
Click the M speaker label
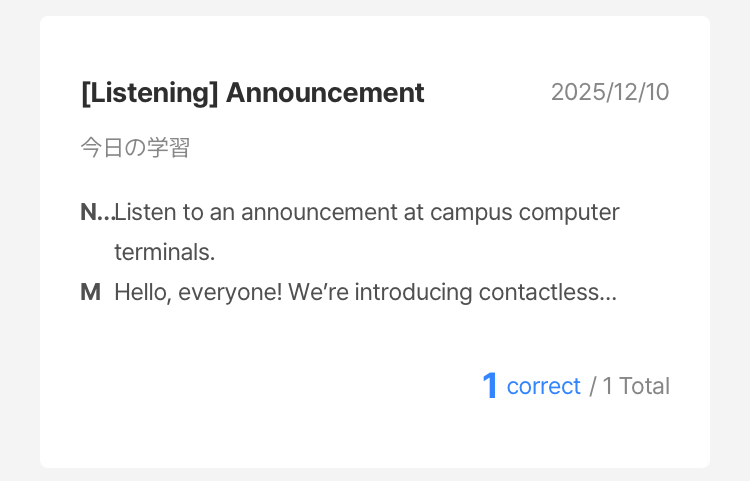(91, 292)
